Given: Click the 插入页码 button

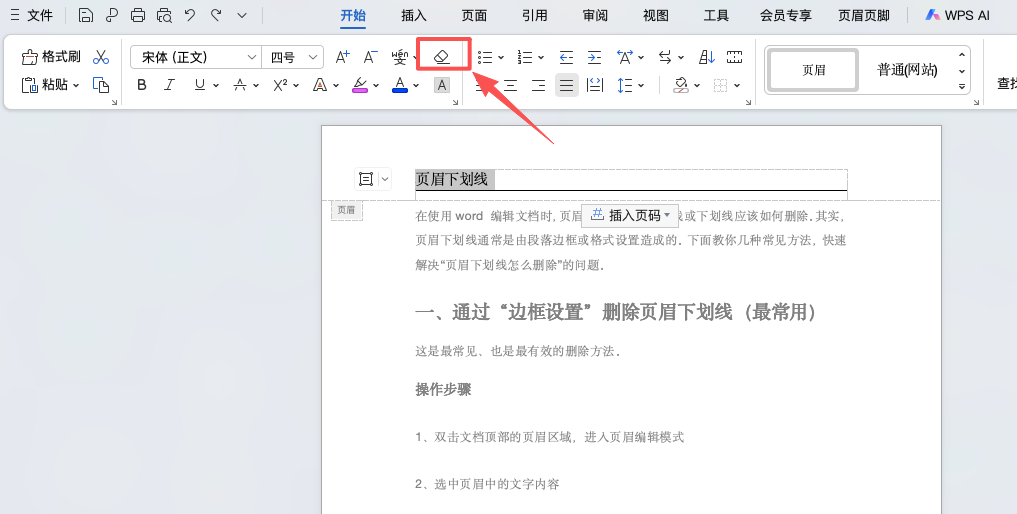Looking at the screenshot, I should pos(630,215).
